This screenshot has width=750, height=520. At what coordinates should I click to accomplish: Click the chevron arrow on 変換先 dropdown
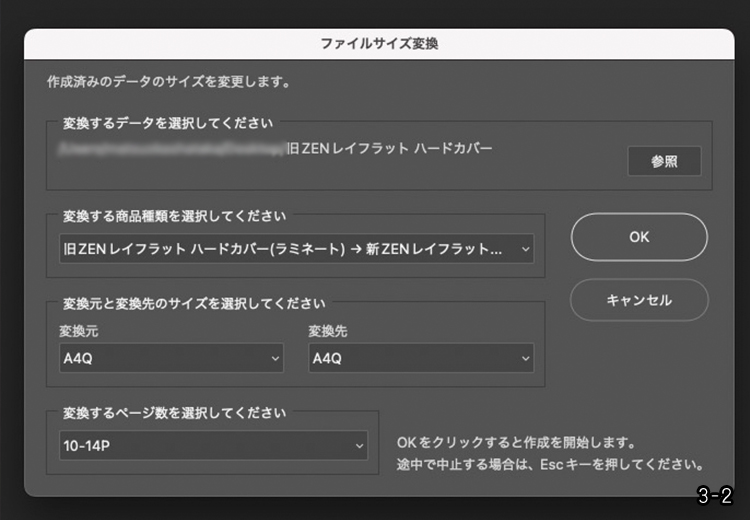526,358
